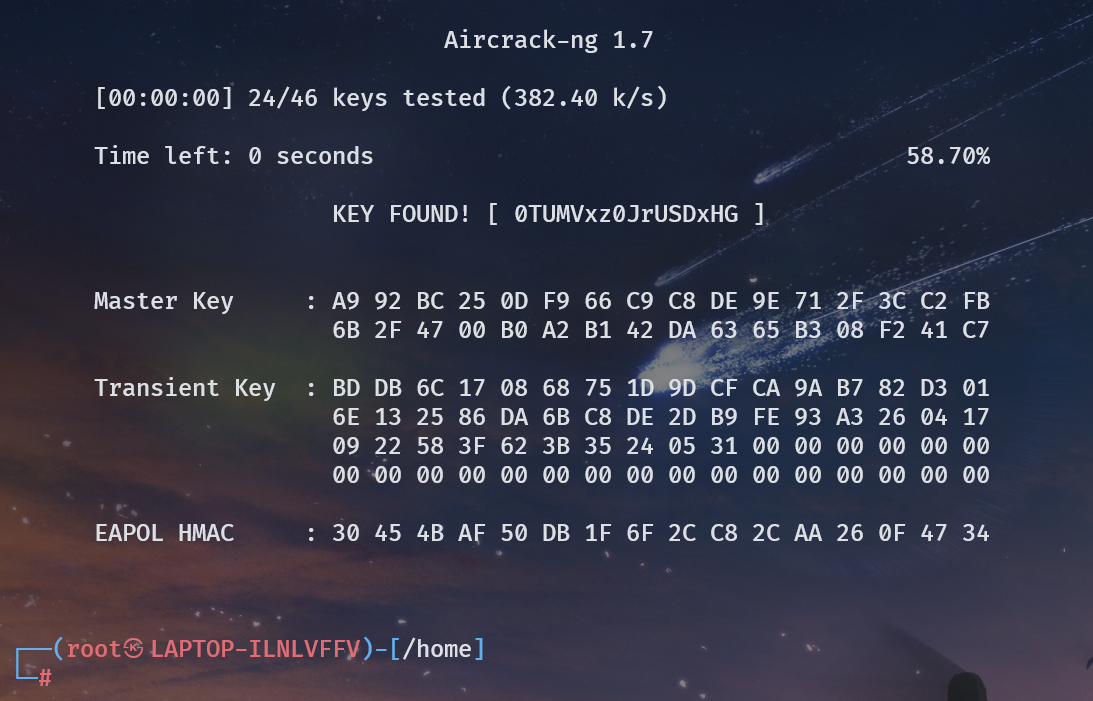This screenshot has width=1093, height=701.
Task: Click the [00:00:00] elapsed time
Action: [x=164, y=98]
